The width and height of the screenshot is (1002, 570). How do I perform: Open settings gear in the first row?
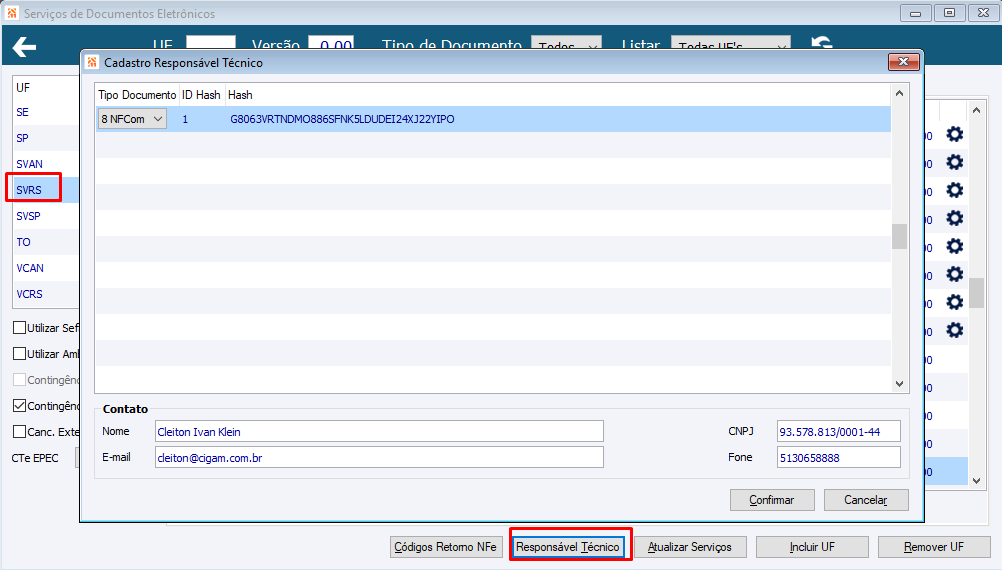coord(955,134)
